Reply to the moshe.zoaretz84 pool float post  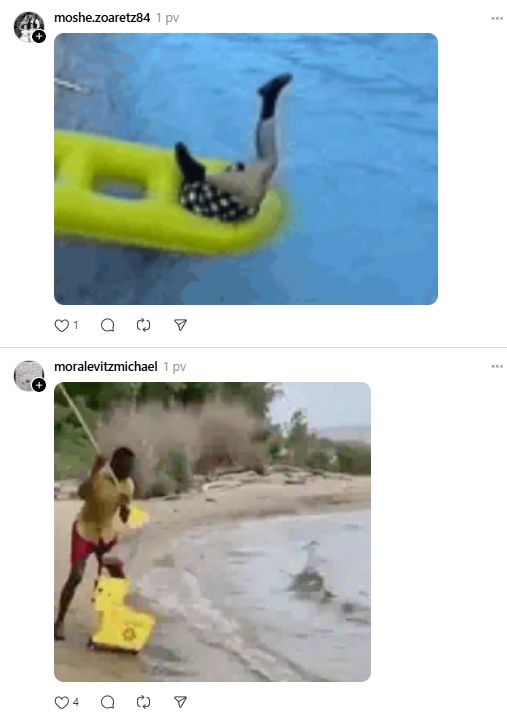[x=107, y=325]
